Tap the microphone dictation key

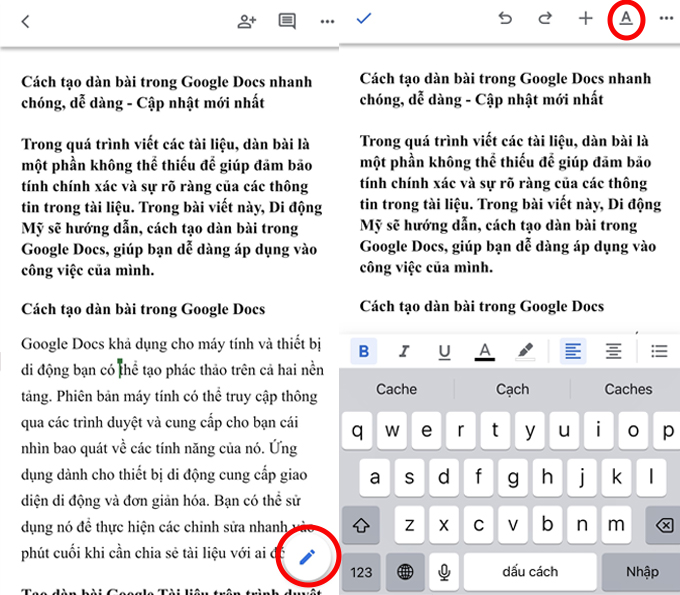tap(444, 572)
